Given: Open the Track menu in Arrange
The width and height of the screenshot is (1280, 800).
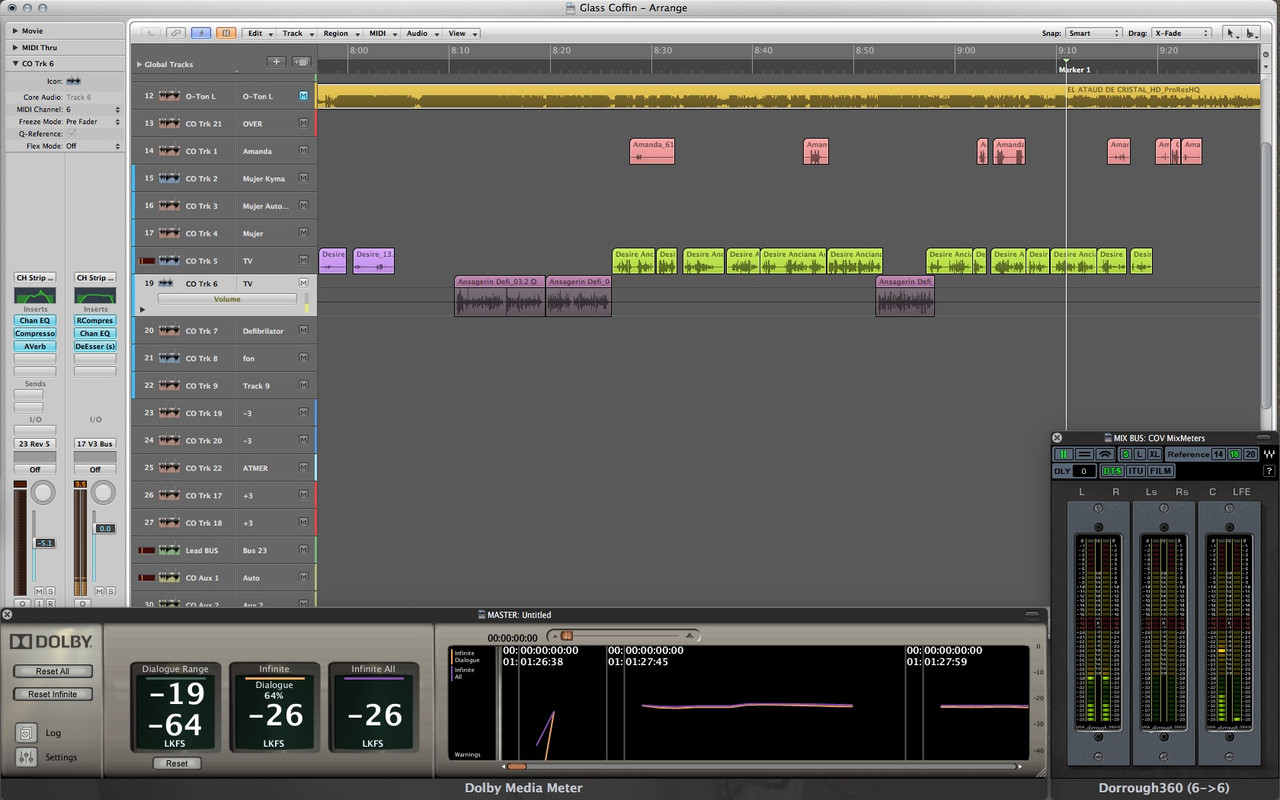Looking at the screenshot, I should pyautogui.click(x=296, y=33).
